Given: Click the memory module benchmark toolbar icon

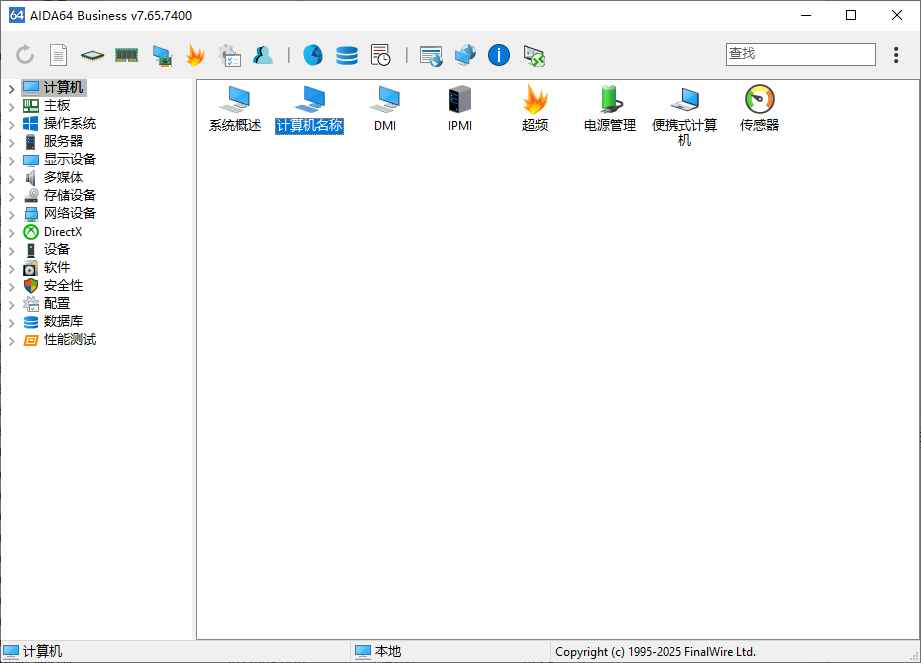Looking at the screenshot, I should click(x=125, y=55).
